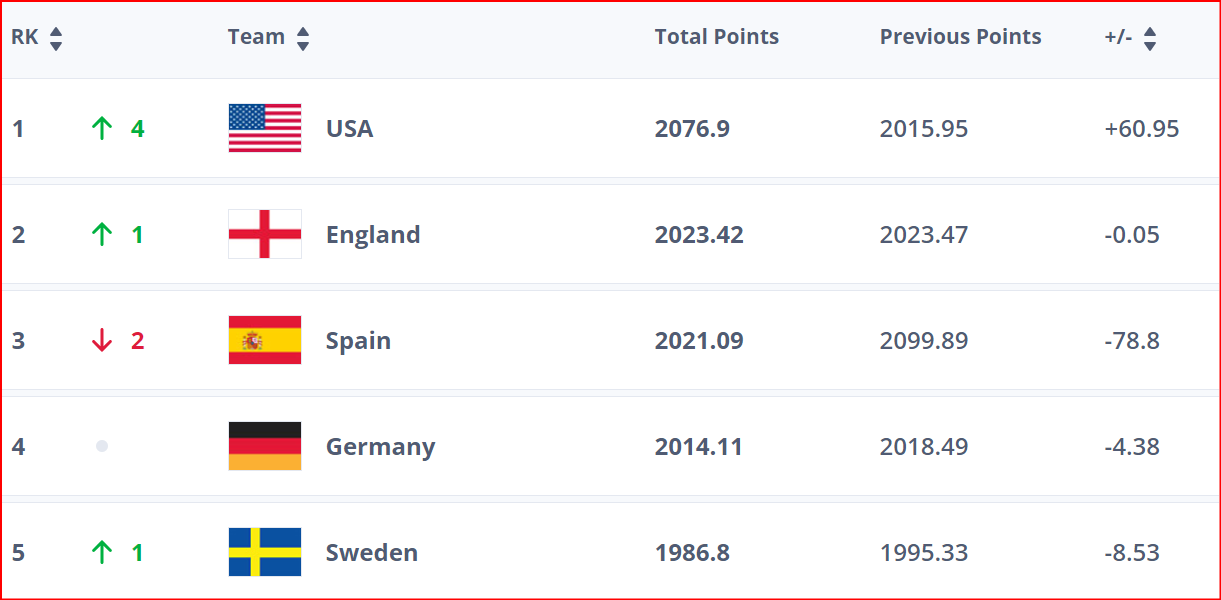Select the Total Points column header
1221x600 pixels.
716,37
